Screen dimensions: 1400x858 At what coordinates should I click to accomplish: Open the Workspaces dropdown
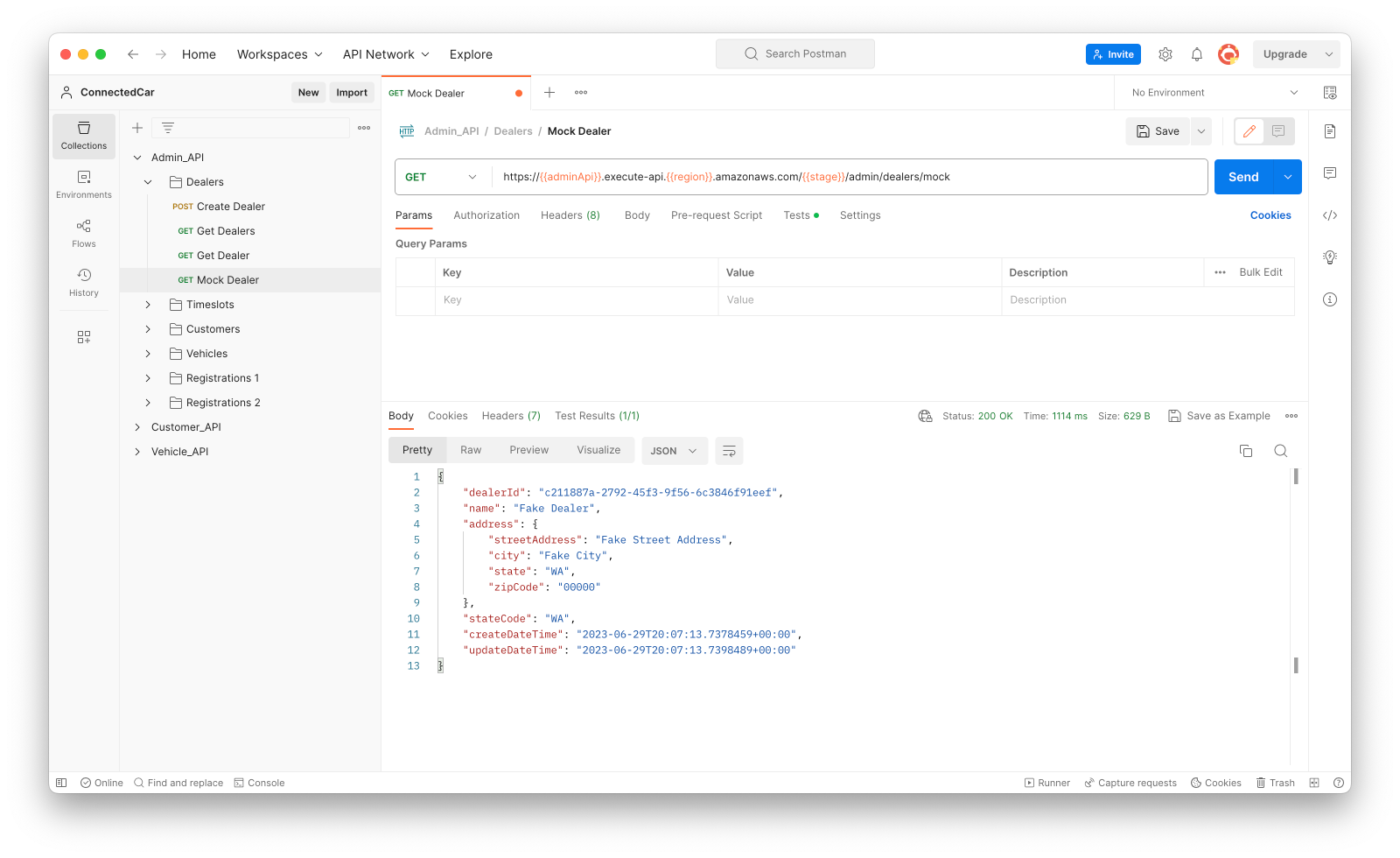coord(280,54)
